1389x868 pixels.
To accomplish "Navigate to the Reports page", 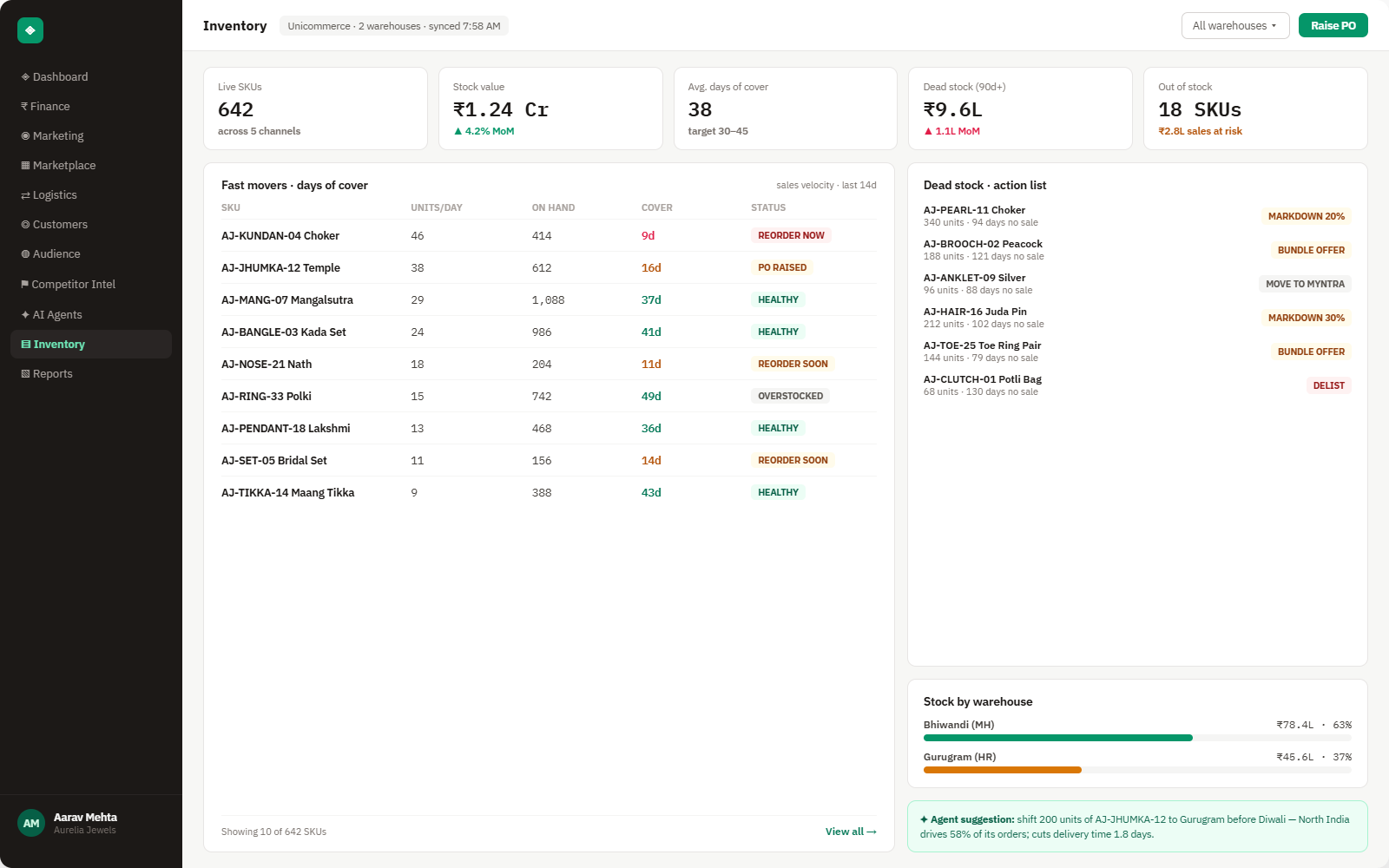I will 91,374.
